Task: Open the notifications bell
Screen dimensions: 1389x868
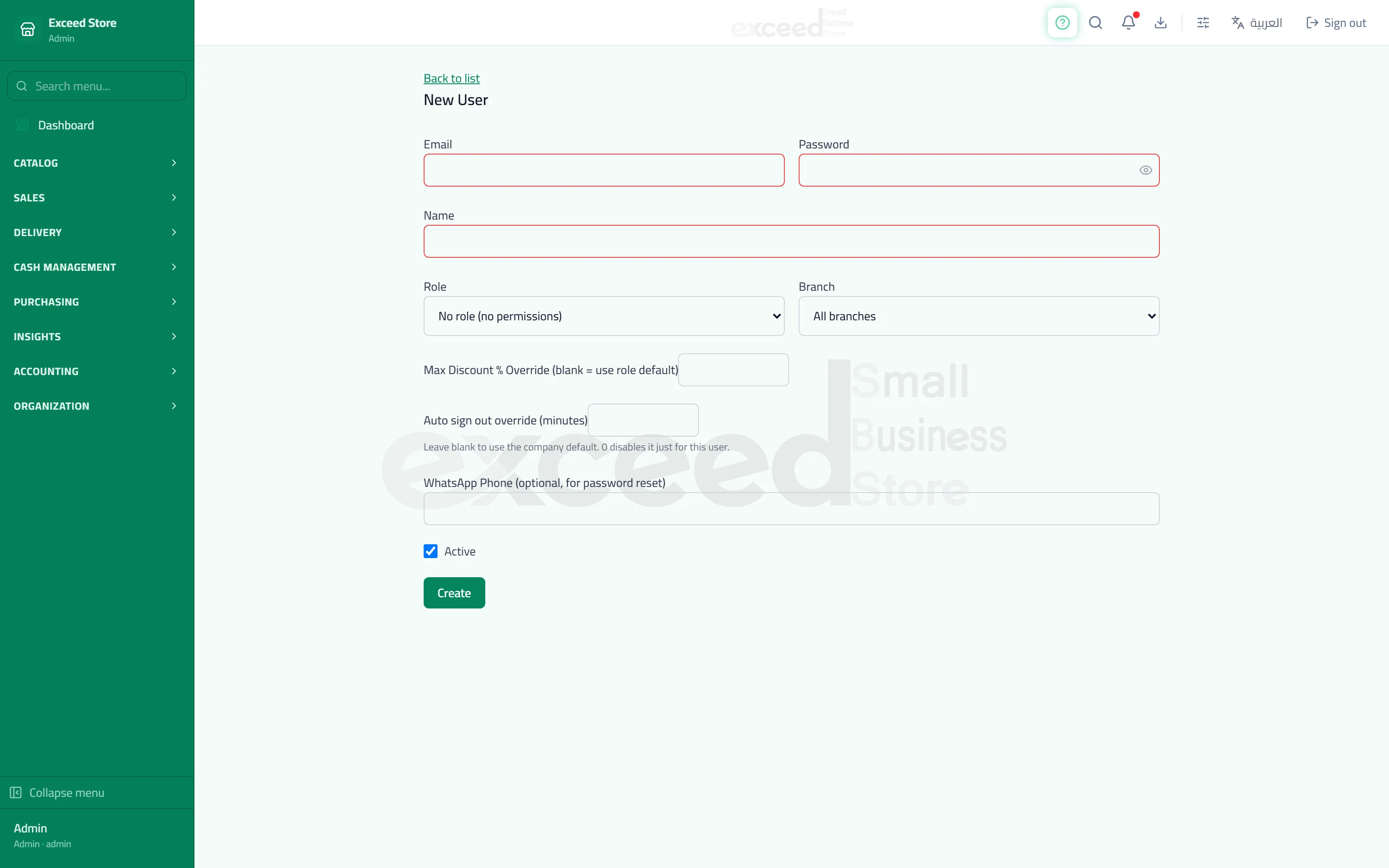Action: (x=1128, y=23)
